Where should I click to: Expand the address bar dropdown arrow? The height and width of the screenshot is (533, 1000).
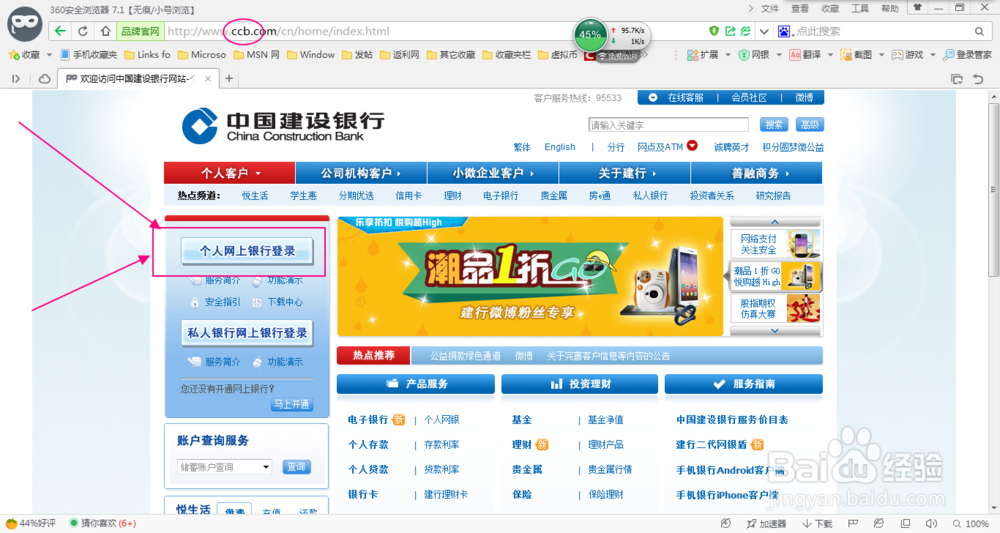pyautogui.click(x=763, y=31)
